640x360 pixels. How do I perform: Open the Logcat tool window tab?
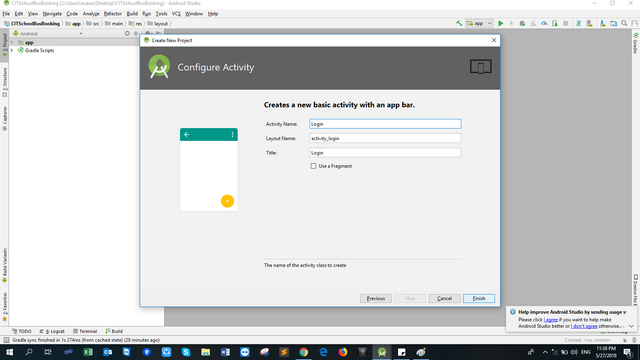pyautogui.click(x=52, y=331)
